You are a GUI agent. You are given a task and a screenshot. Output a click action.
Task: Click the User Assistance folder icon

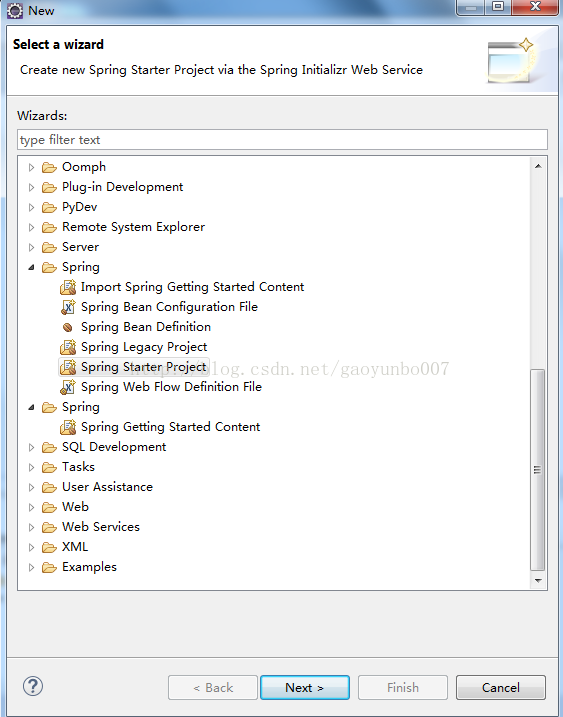(x=49, y=487)
